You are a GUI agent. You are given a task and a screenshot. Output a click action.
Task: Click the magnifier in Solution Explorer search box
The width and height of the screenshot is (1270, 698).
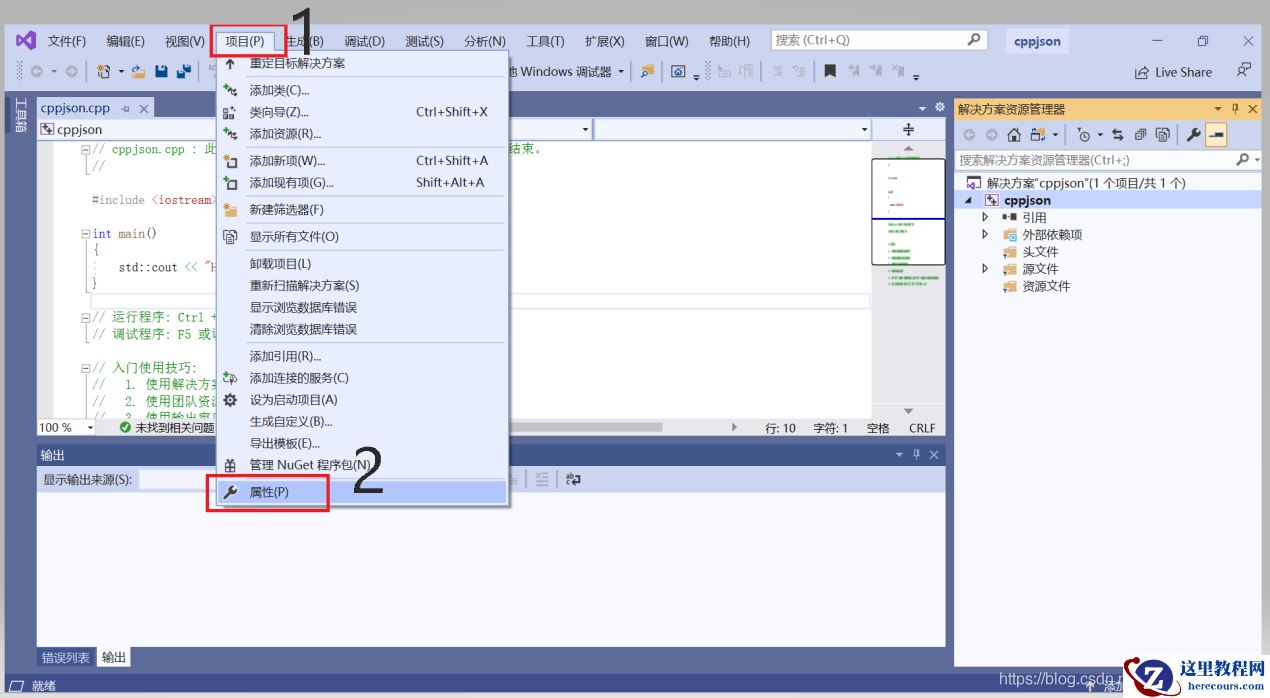[1241, 158]
